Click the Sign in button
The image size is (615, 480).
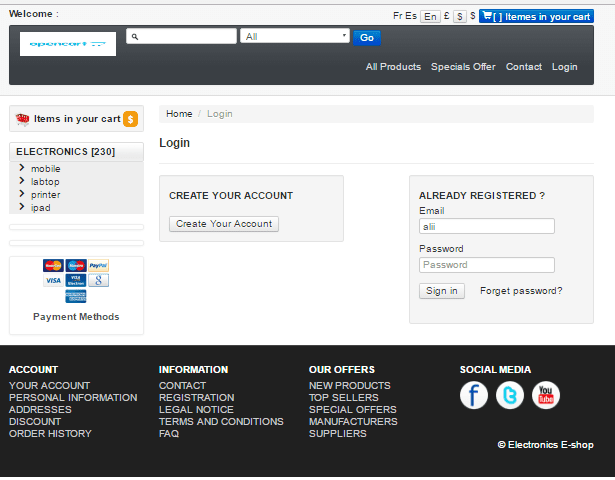tap(441, 291)
